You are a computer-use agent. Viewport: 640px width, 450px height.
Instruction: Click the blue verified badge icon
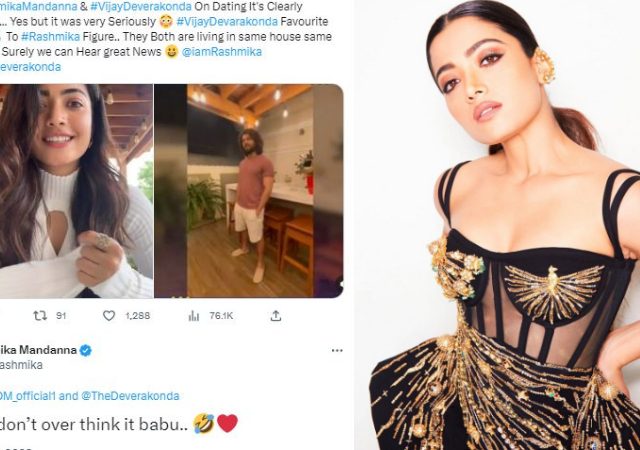(x=86, y=350)
